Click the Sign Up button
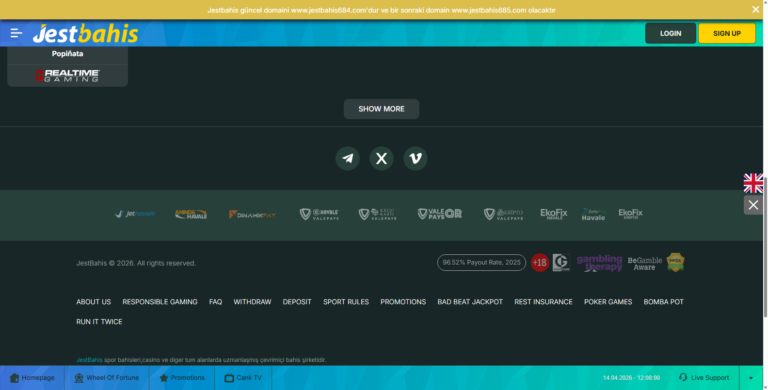768x390 pixels. pos(727,33)
